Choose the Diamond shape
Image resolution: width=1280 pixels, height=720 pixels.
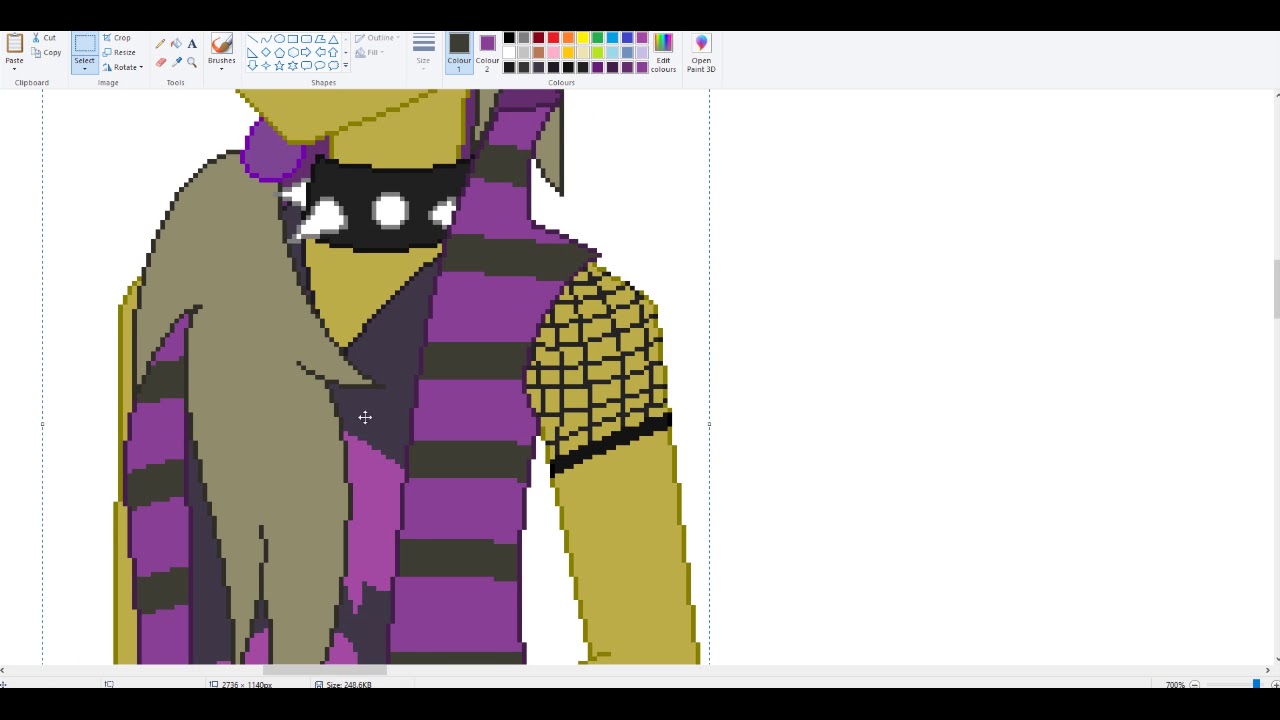pyautogui.click(x=266, y=52)
